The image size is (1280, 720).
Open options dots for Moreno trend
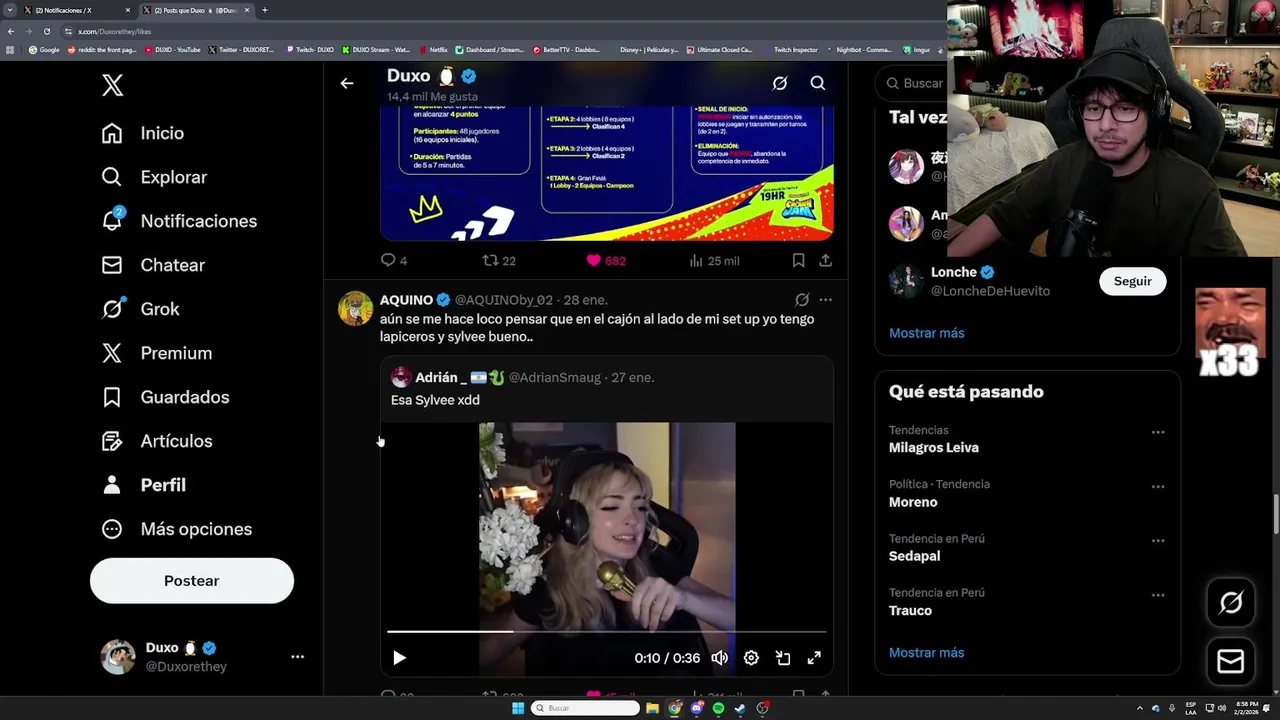coord(1158,487)
